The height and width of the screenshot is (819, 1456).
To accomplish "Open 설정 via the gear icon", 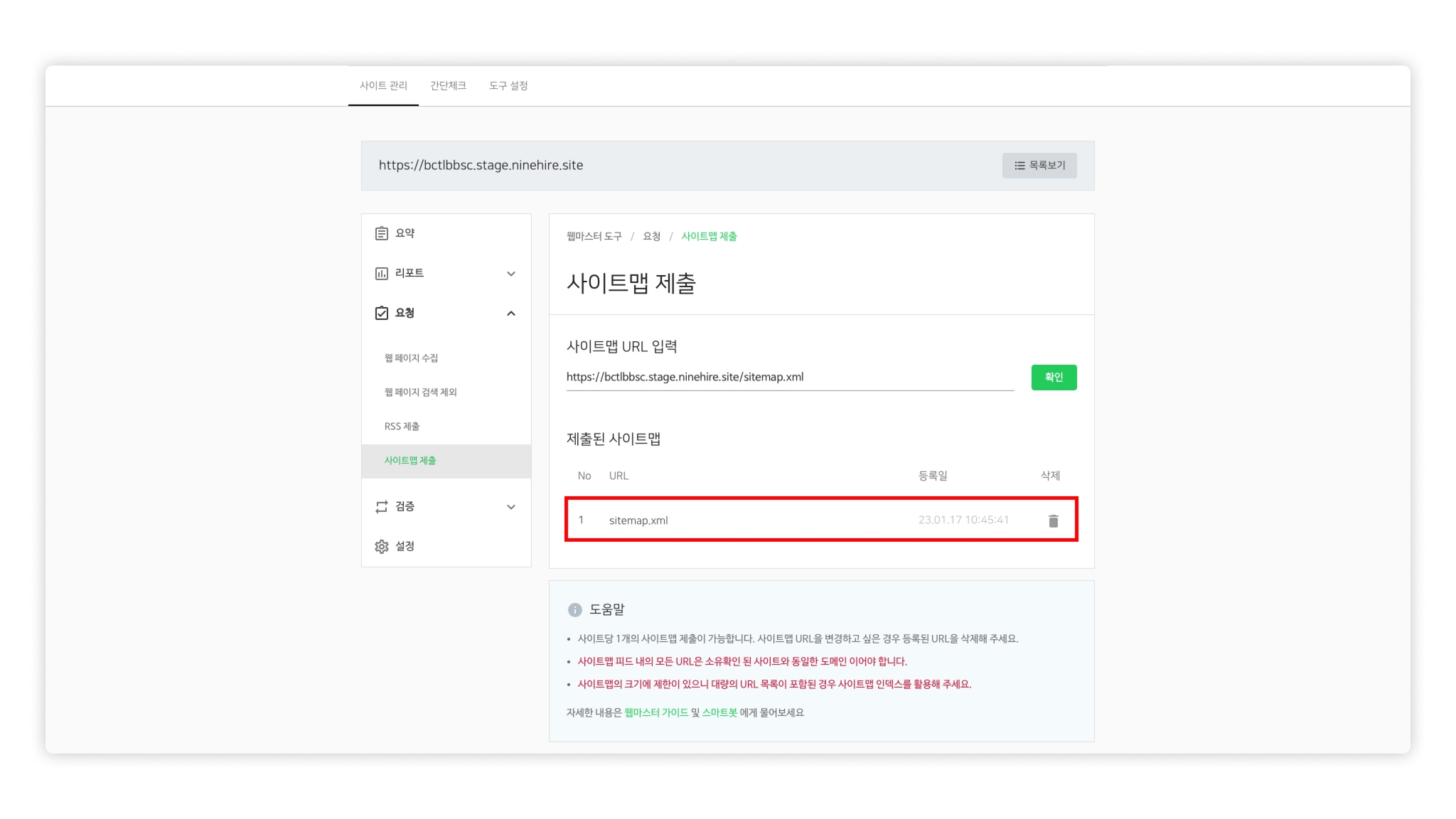I will coord(382,546).
